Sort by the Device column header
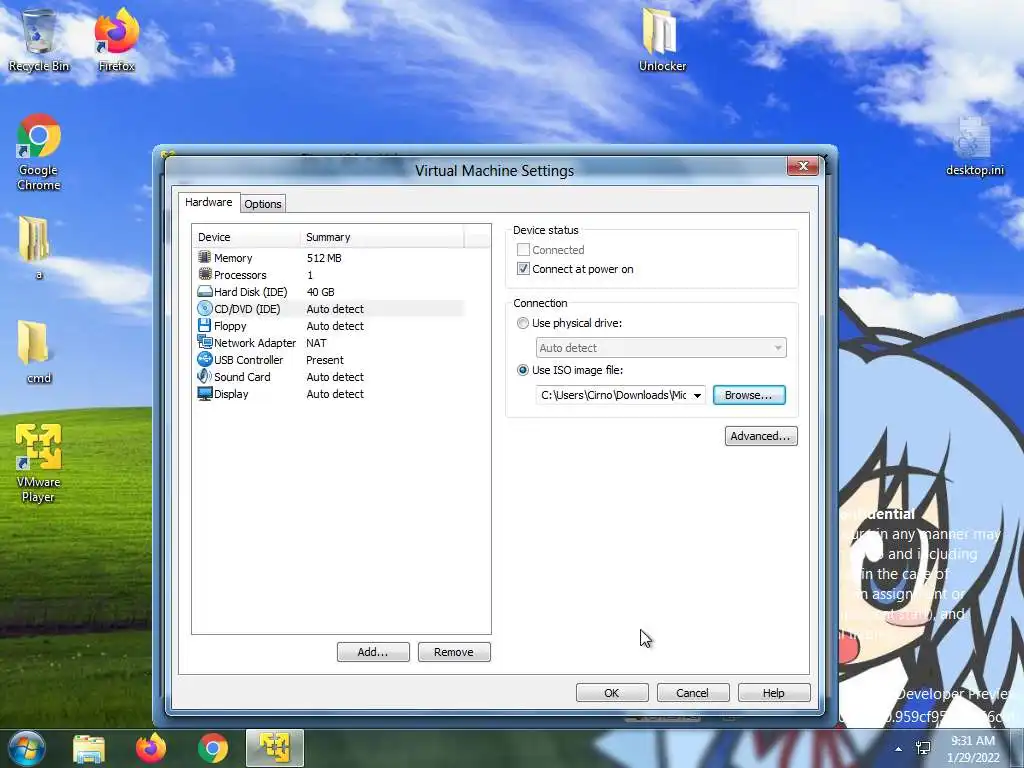The image size is (1024, 768). tap(246, 237)
